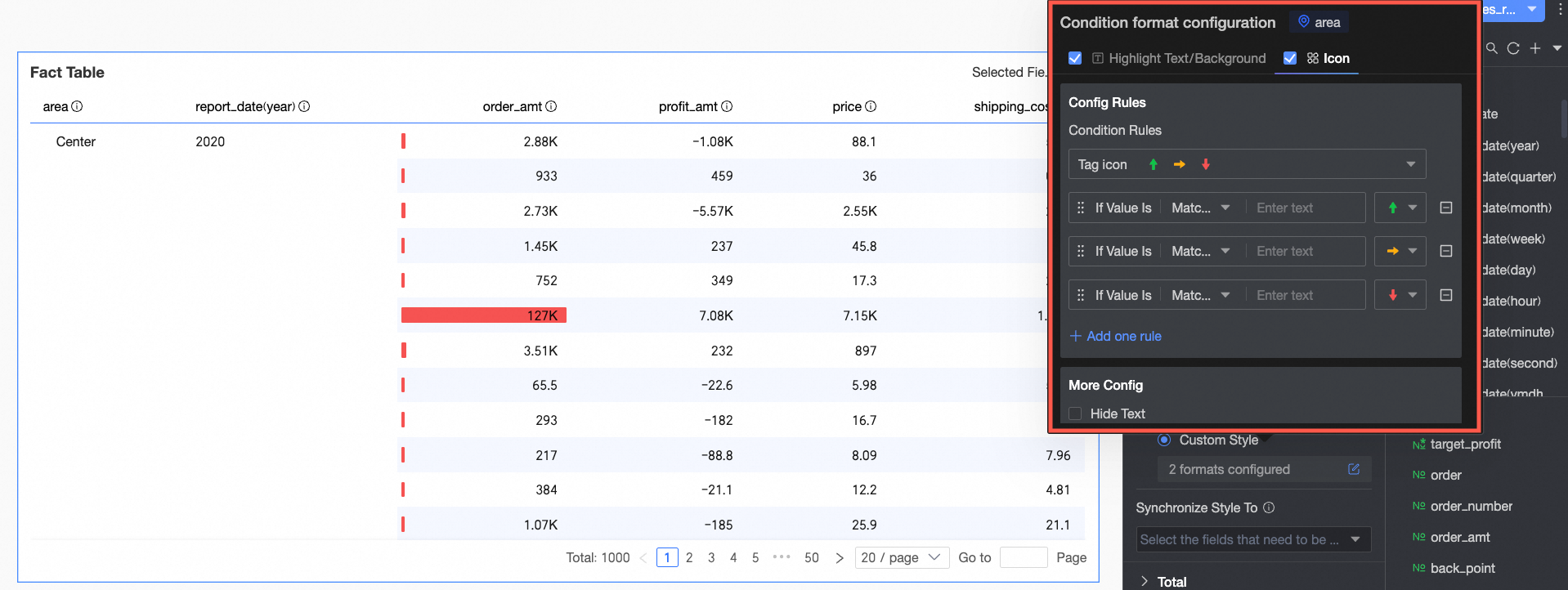Click the search icon in field panel
The height and width of the screenshot is (590, 1568).
[1492, 48]
